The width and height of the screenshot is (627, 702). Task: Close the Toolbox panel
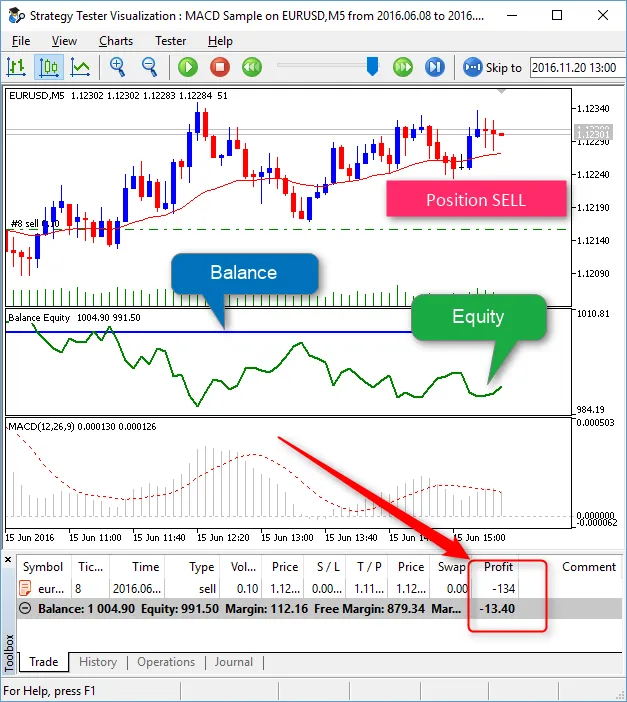[x=9, y=559]
